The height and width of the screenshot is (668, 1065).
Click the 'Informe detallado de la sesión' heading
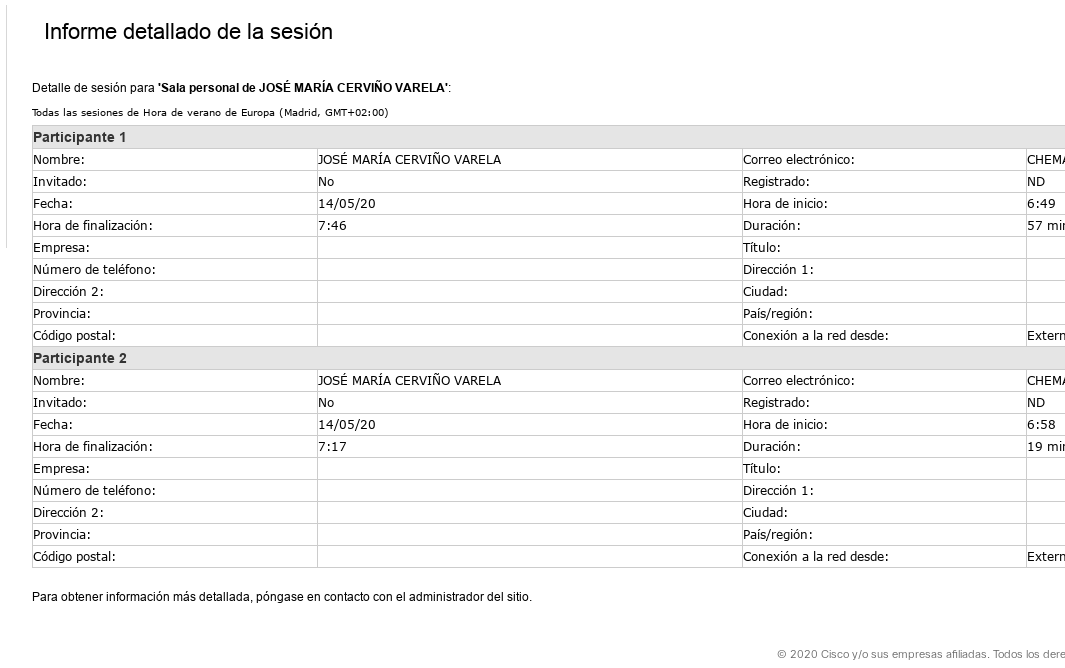click(x=188, y=32)
